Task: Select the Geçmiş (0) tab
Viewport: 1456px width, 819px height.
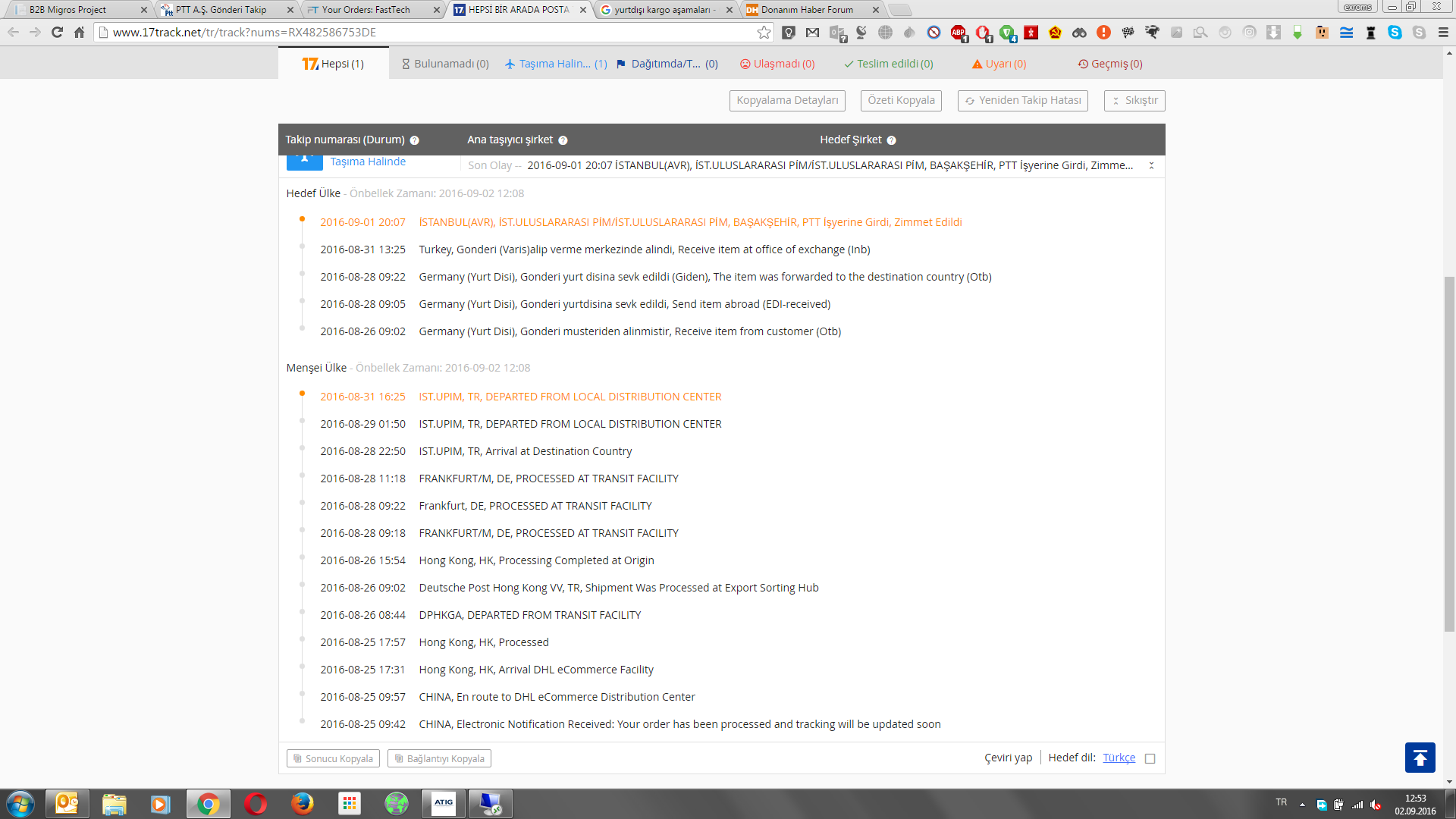Action: point(1110,64)
